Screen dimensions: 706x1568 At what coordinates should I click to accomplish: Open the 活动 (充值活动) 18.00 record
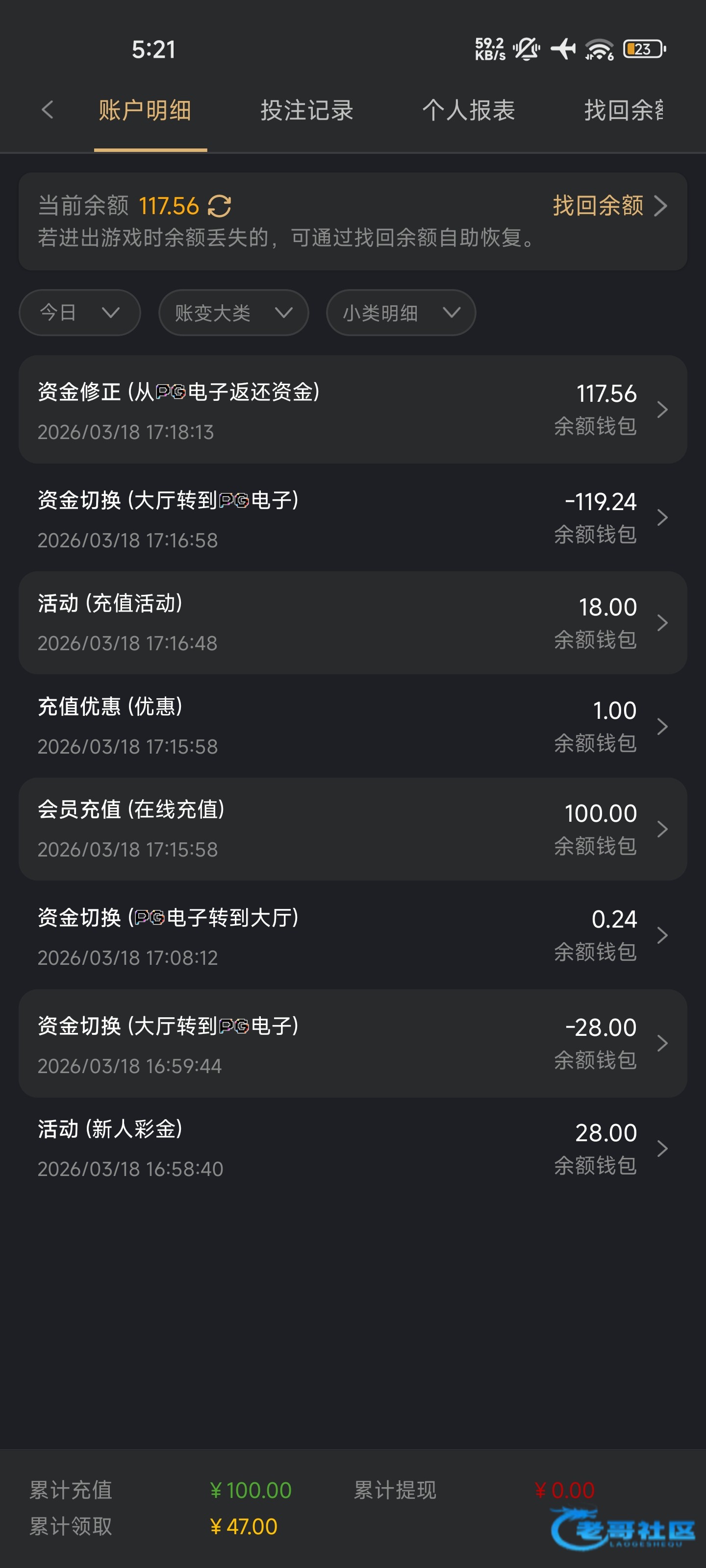pos(353,623)
